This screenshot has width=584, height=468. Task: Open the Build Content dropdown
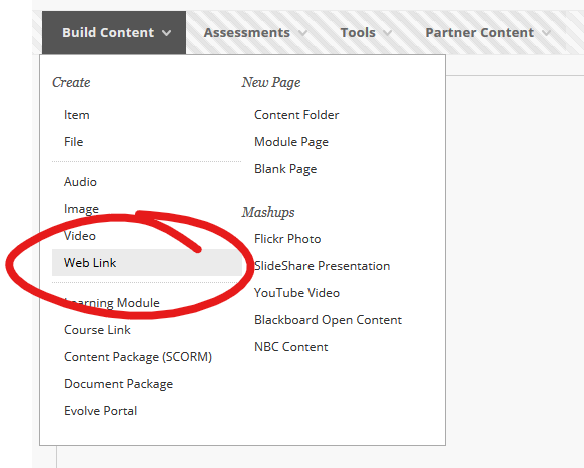point(114,33)
